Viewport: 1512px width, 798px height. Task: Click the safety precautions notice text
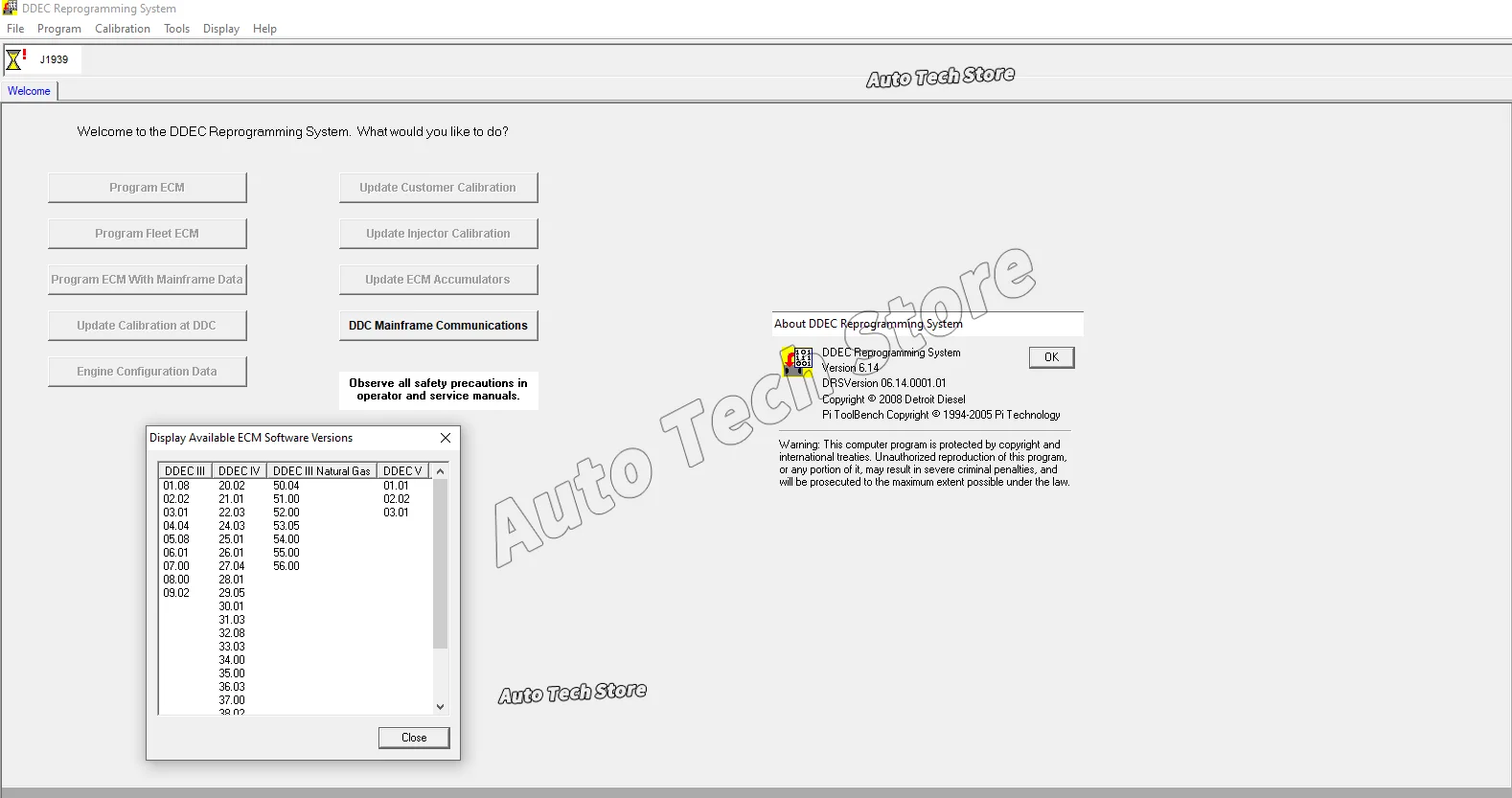click(x=438, y=389)
